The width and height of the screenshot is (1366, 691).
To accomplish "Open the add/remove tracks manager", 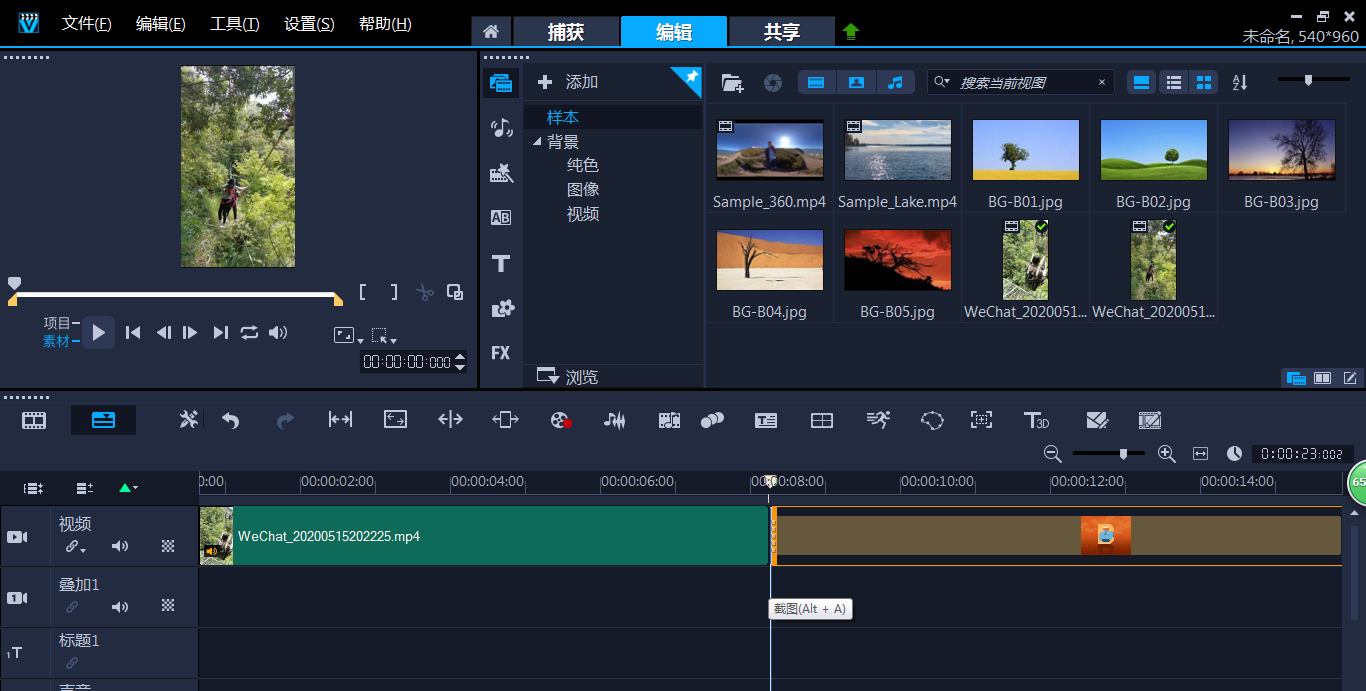I will (85, 488).
